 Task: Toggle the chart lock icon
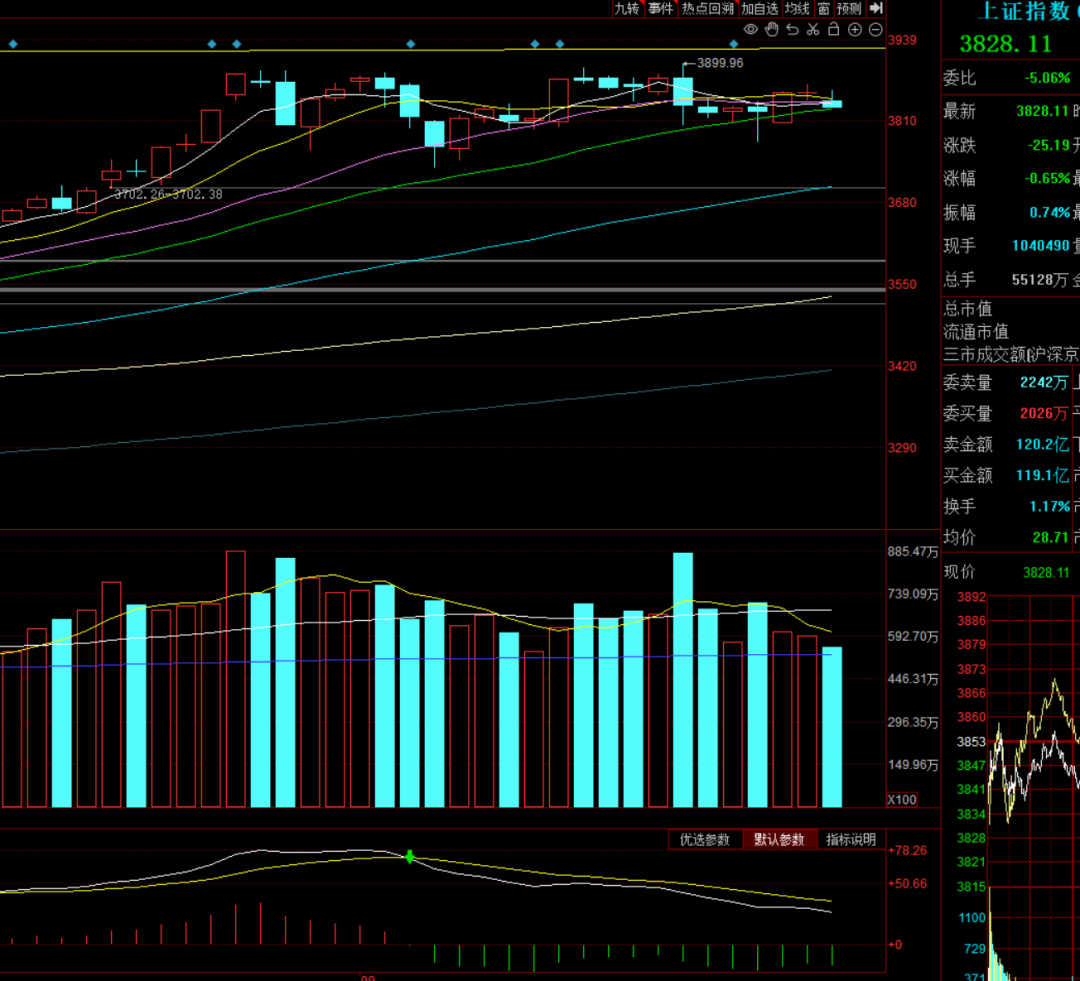833,30
